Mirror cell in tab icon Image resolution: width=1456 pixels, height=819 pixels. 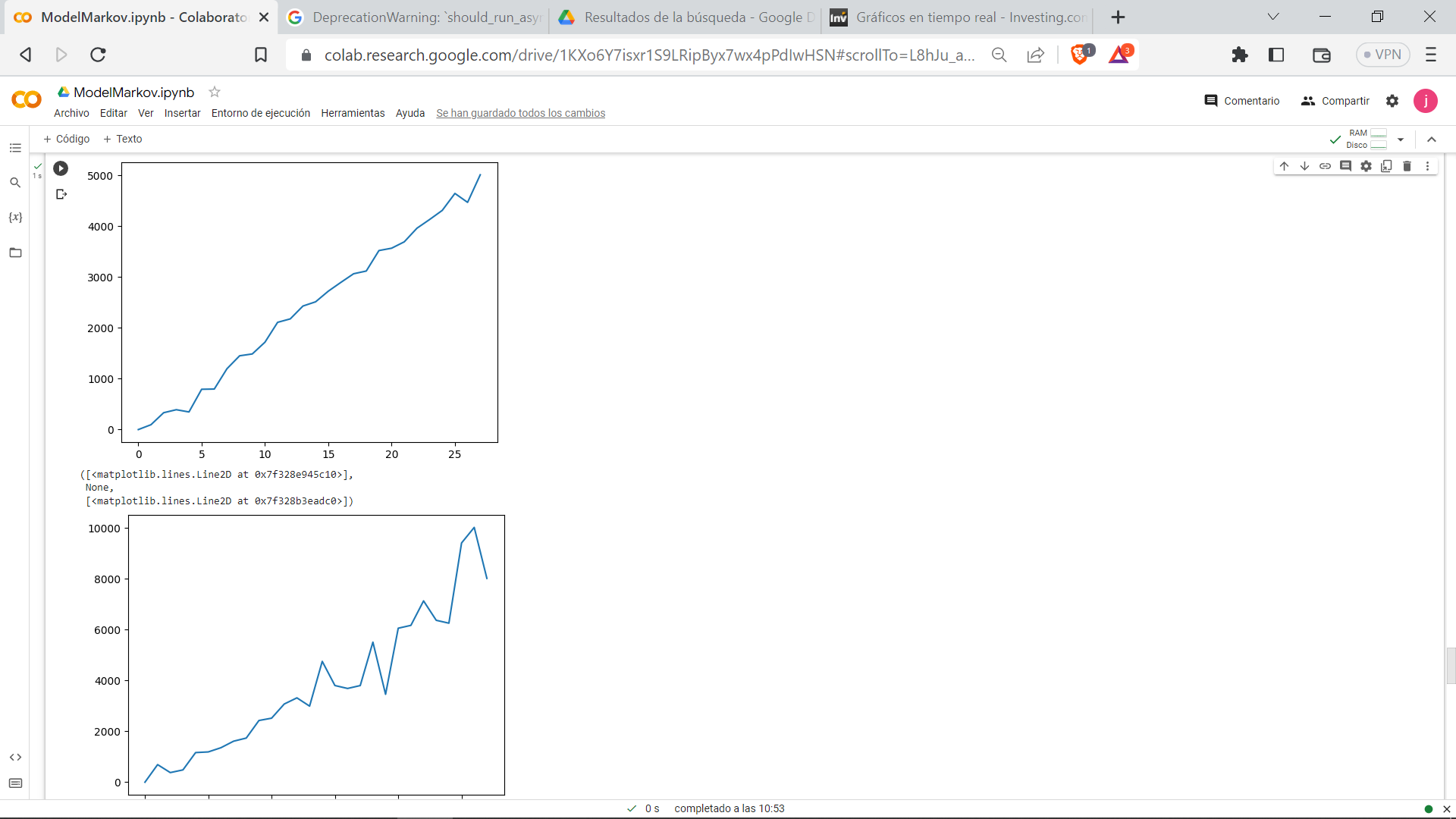pos(1386,166)
